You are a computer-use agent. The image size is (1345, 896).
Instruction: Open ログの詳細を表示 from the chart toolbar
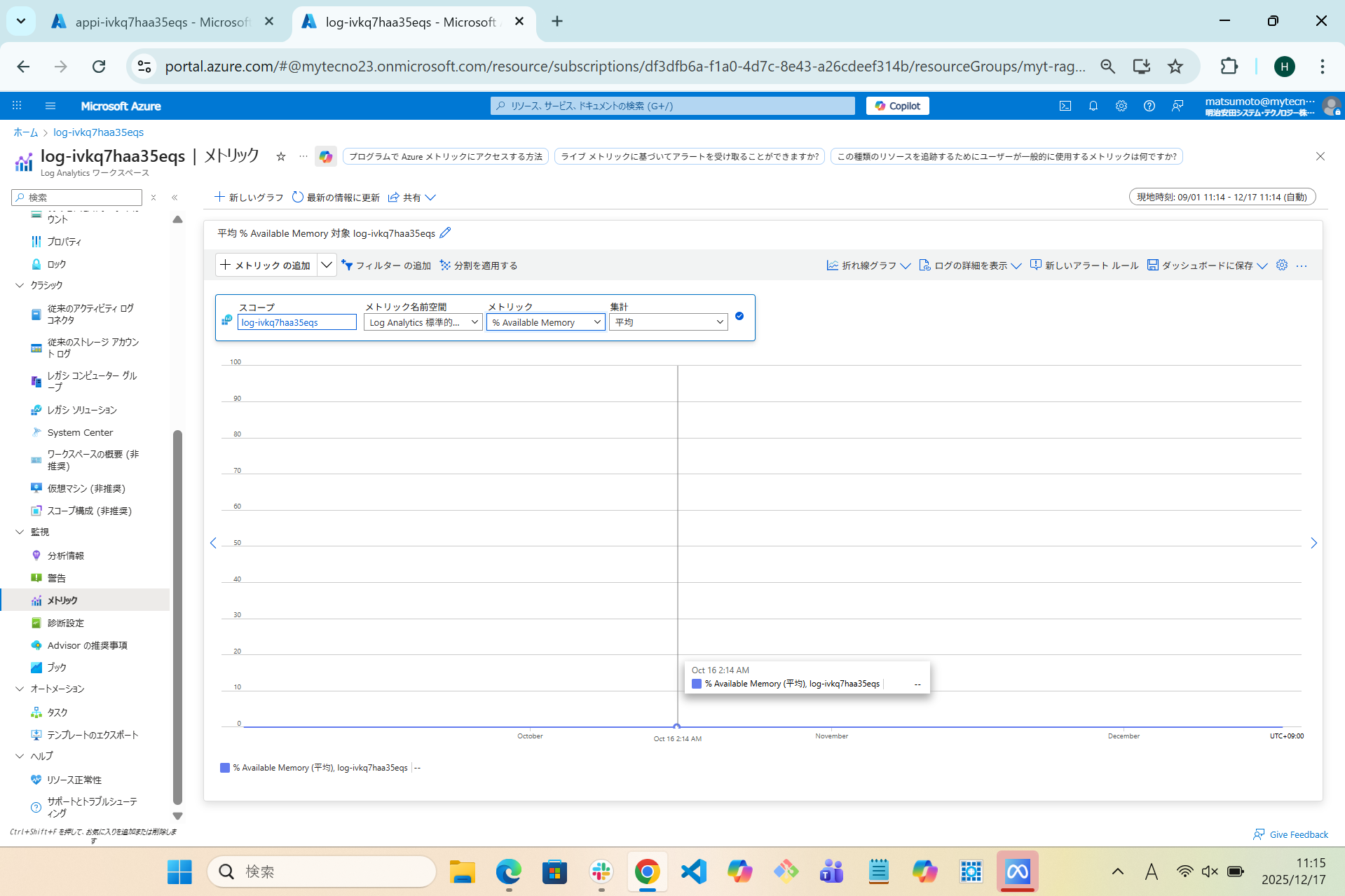coord(969,265)
